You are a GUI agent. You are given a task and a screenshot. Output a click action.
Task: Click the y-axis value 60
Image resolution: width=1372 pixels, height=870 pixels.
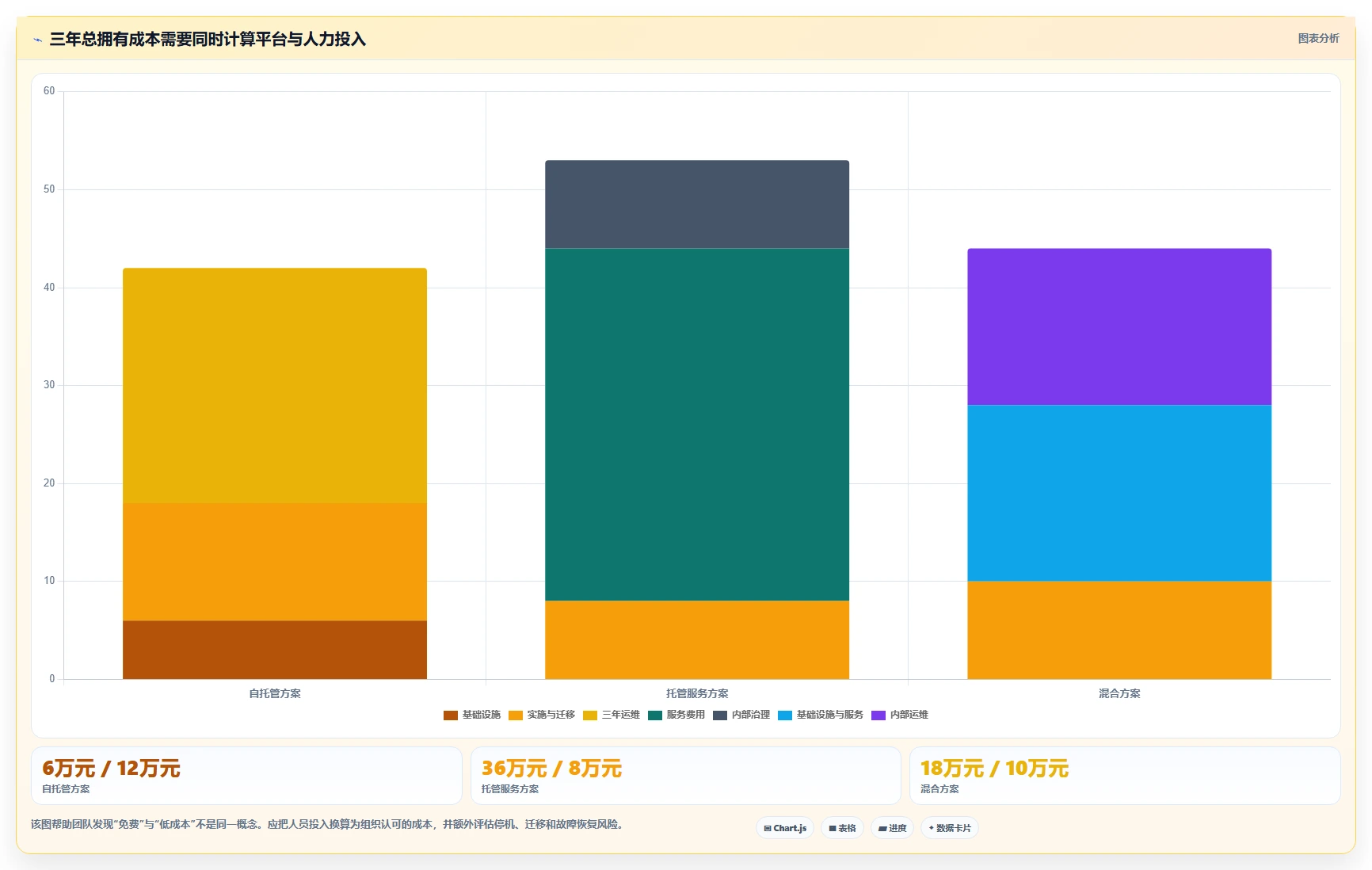pos(49,91)
